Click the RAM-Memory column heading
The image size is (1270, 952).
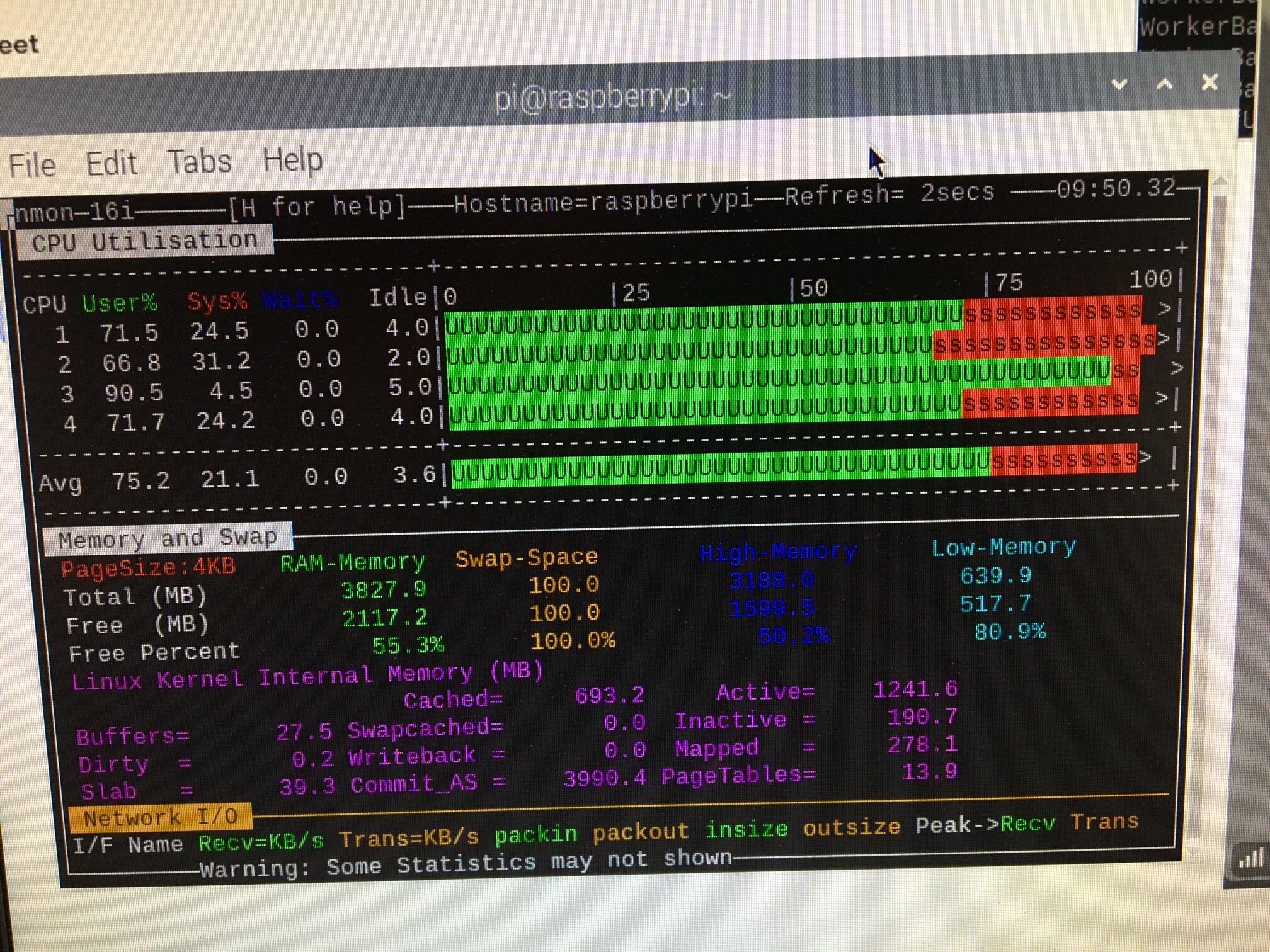(x=352, y=562)
